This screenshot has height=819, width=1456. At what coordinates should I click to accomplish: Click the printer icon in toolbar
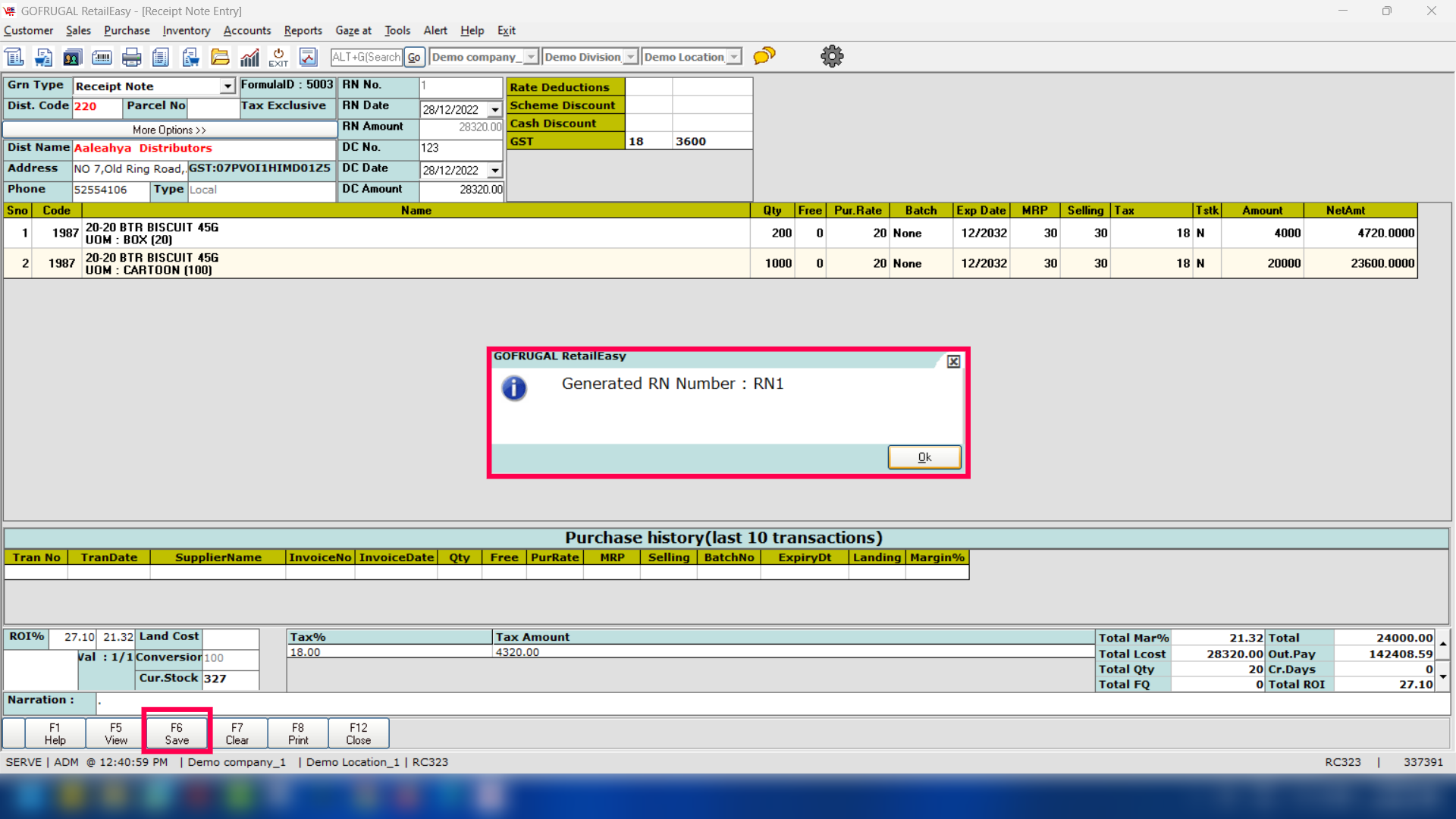point(131,57)
